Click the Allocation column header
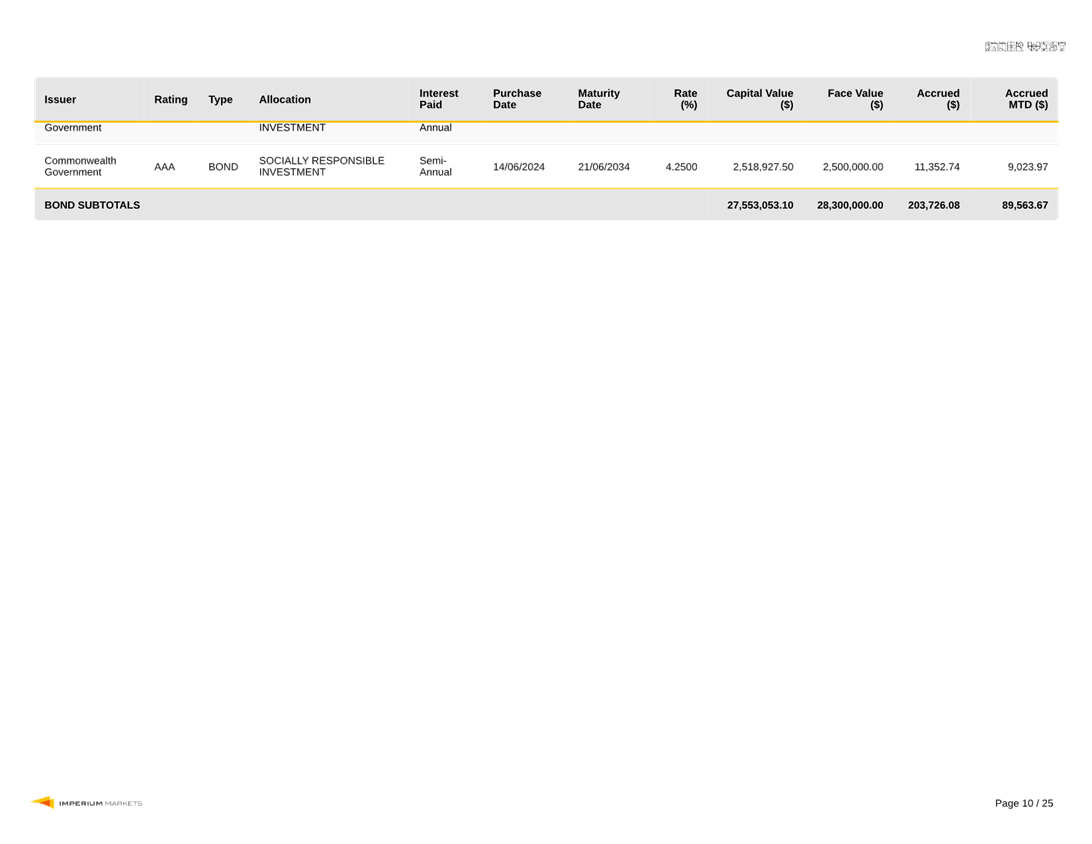This screenshot has height=844, width=1092. tap(285, 99)
